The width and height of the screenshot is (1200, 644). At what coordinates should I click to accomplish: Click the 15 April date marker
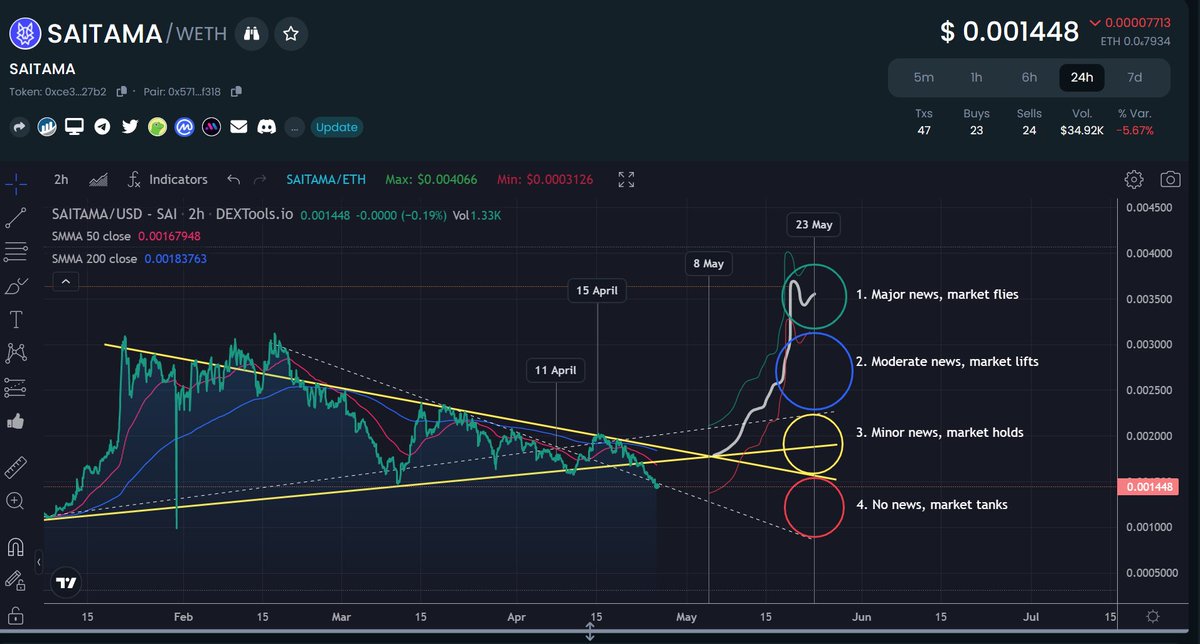point(598,292)
